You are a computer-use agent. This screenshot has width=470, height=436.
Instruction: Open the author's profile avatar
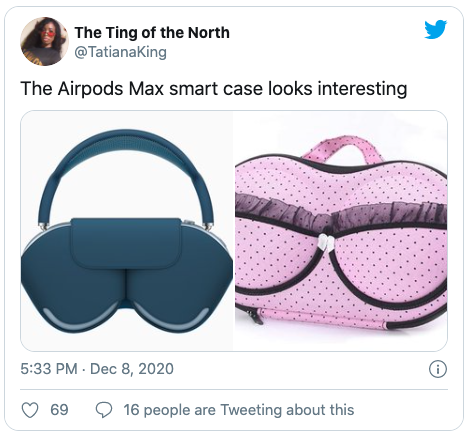44,42
